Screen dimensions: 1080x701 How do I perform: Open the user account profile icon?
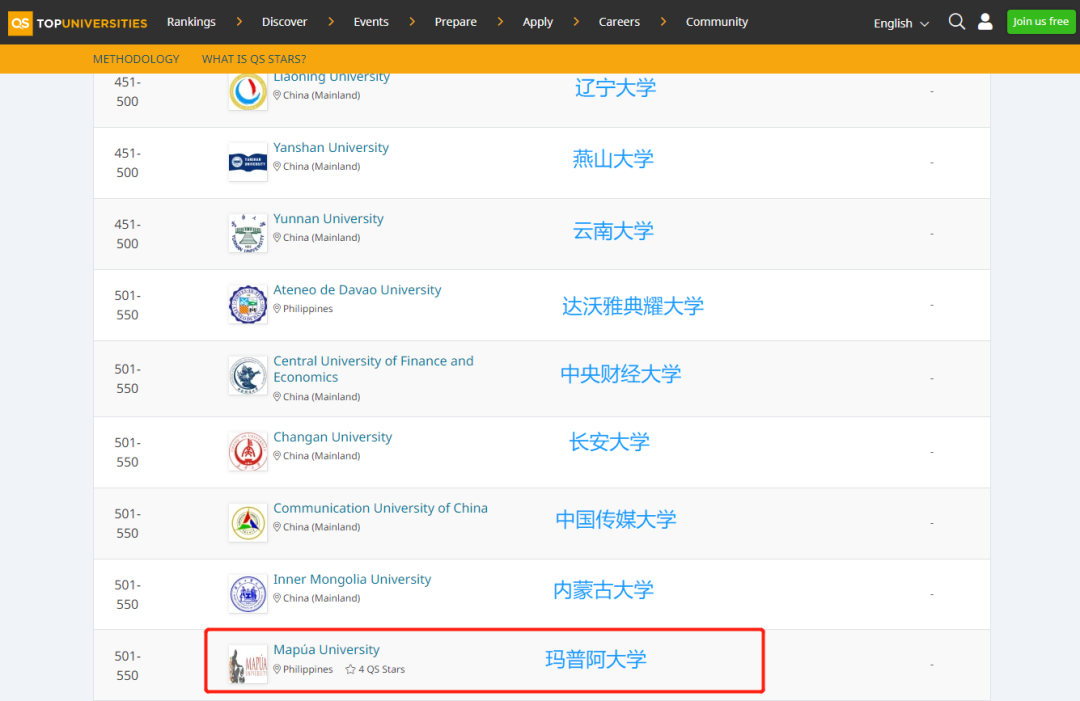pyautogui.click(x=985, y=22)
